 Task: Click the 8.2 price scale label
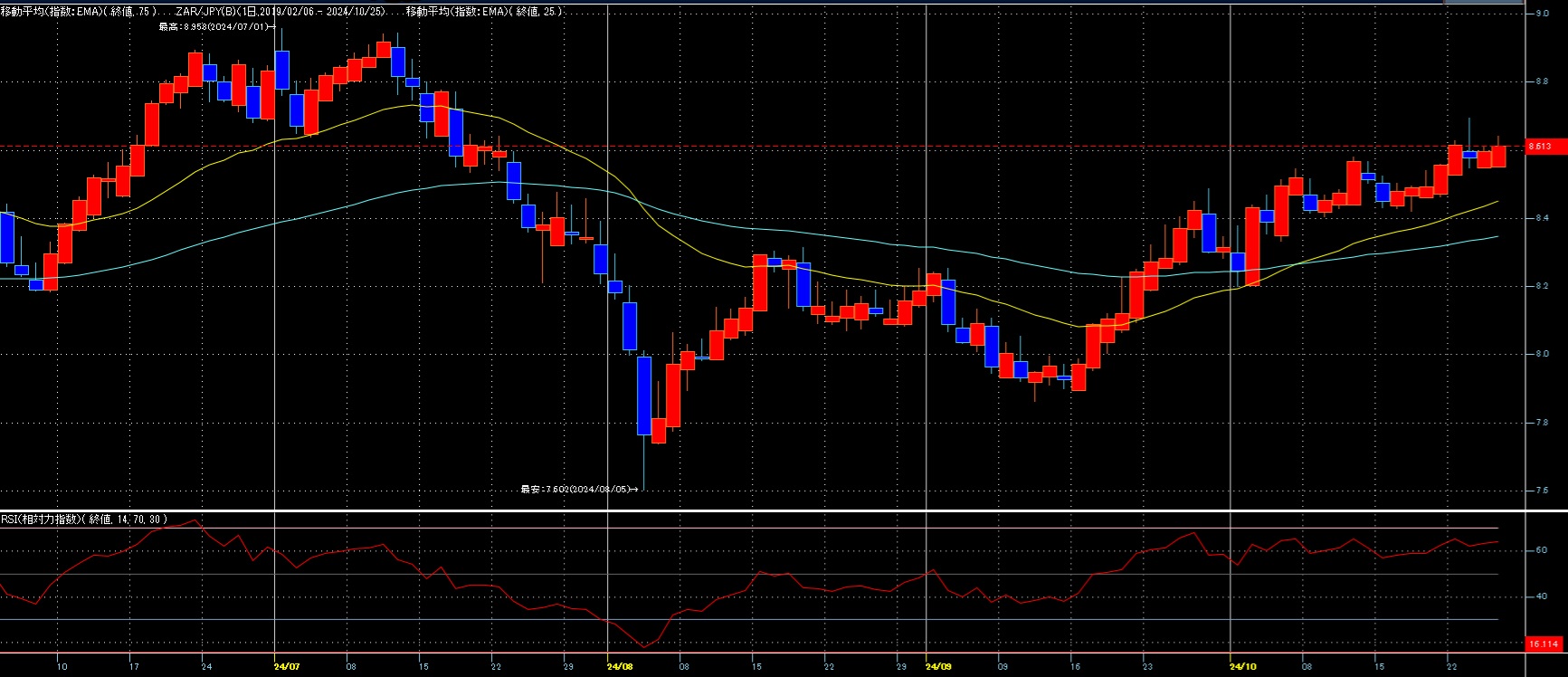pyautogui.click(x=1542, y=286)
